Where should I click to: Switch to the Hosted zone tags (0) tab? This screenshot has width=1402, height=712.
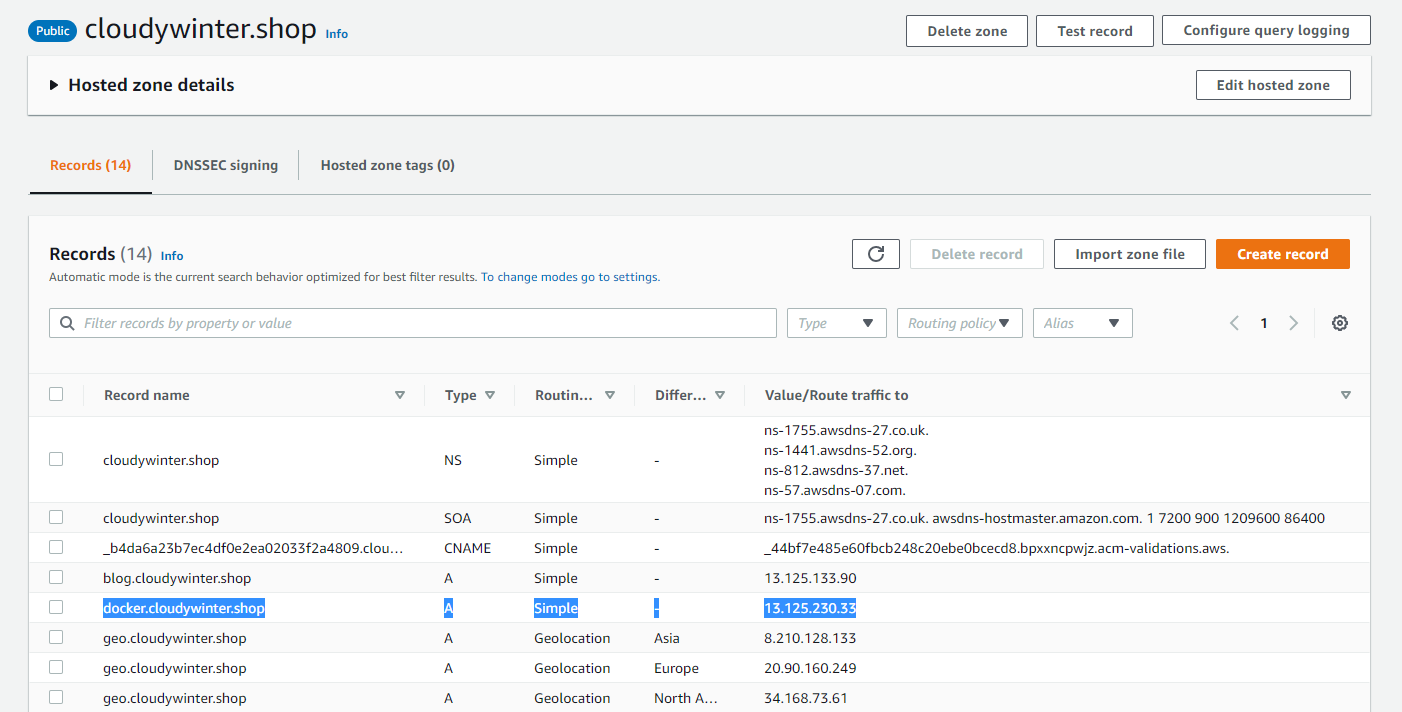[x=388, y=165]
